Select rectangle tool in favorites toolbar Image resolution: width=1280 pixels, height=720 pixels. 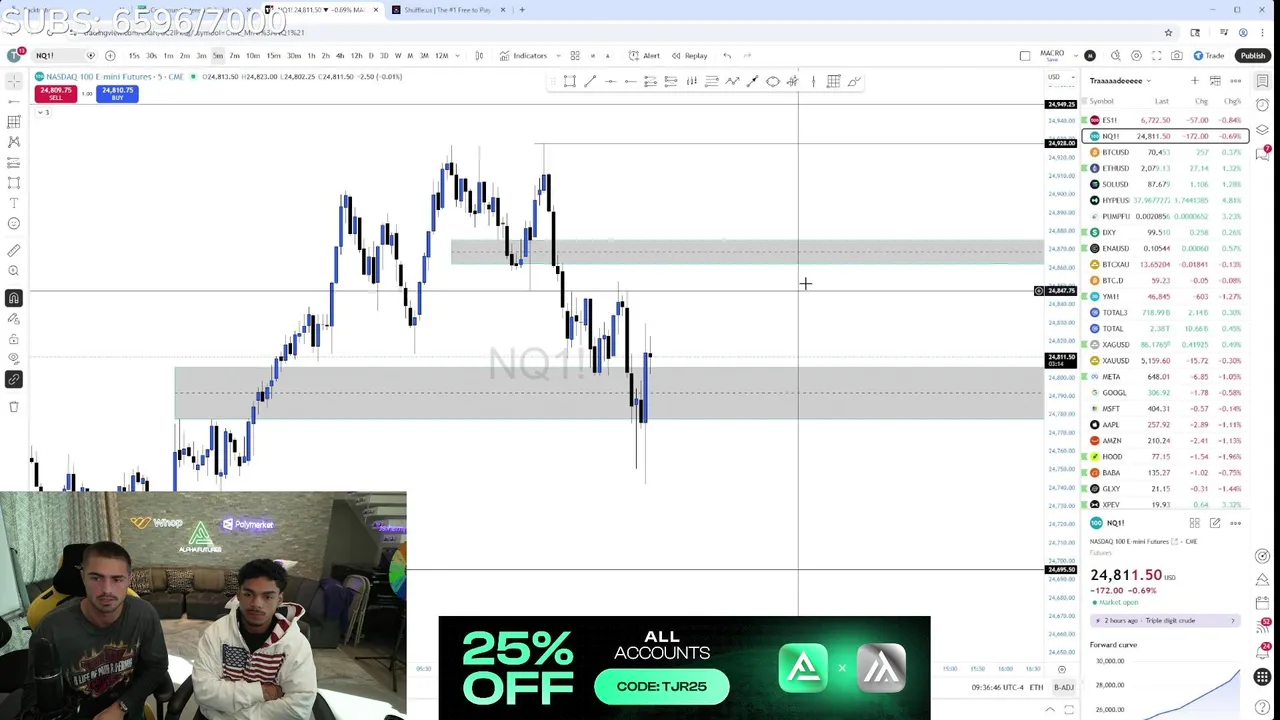pyautogui.click(x=569, y=81)
